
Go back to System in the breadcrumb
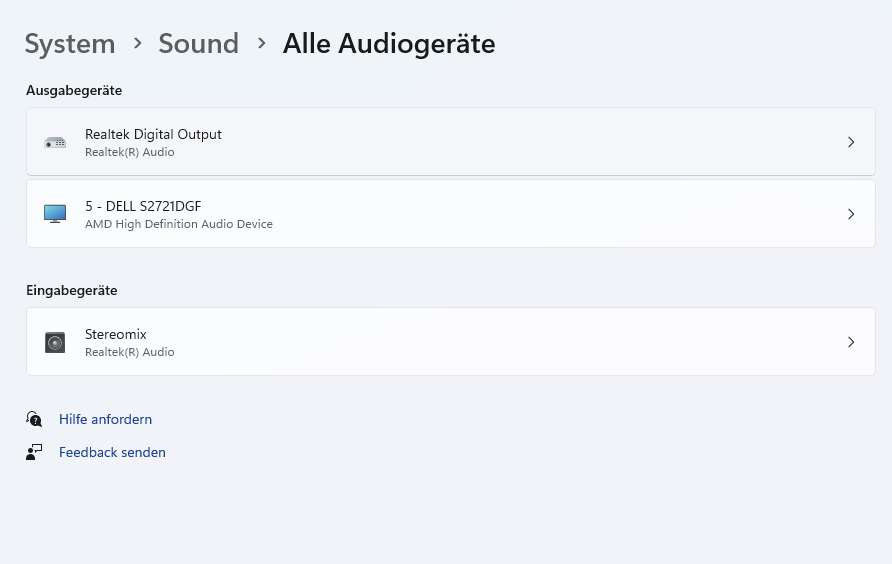click(70, 44)
